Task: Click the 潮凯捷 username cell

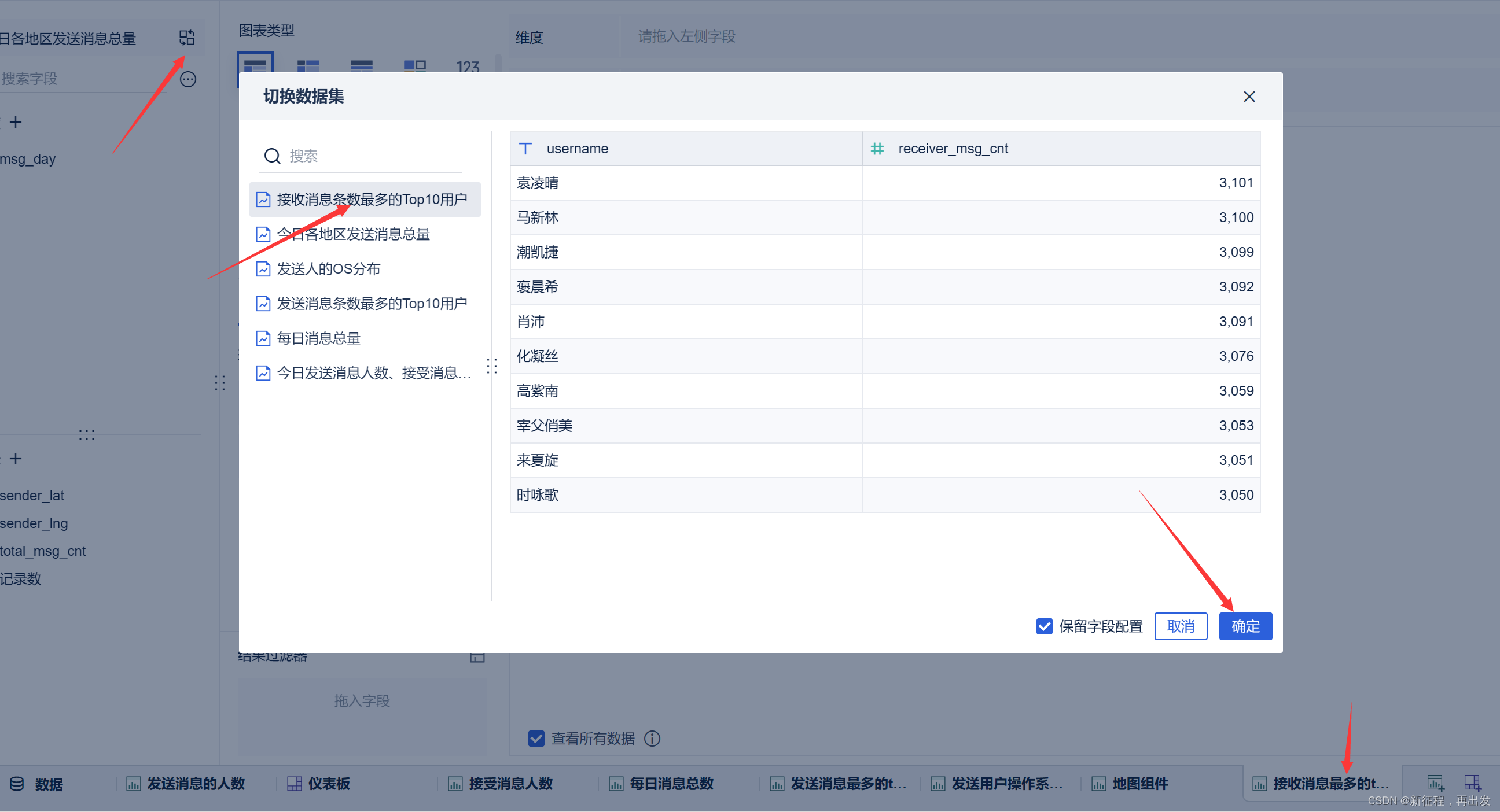Action: [x=686, y=252]
